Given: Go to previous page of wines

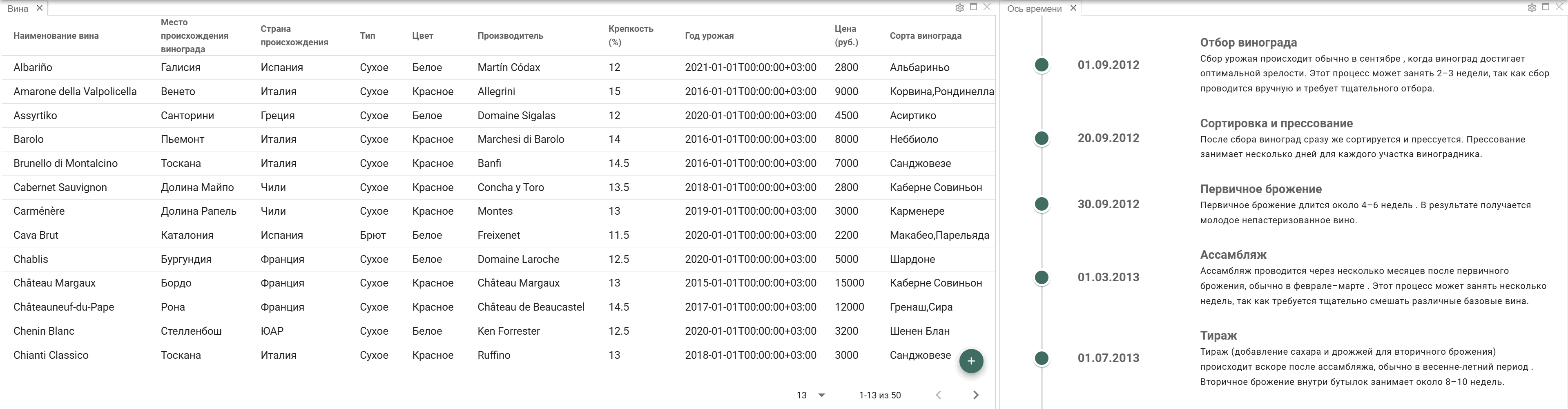Looking at the screenshot, I should point(939,395).
